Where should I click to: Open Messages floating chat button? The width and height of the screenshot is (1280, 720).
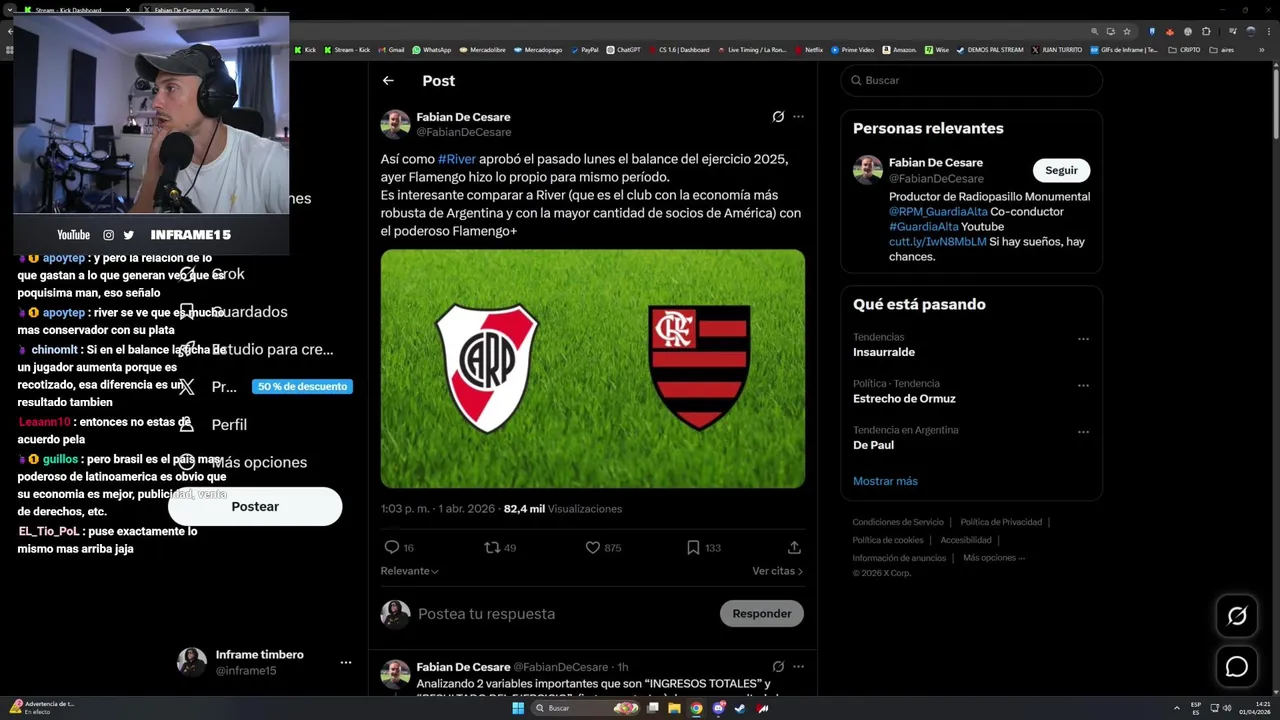[x=1237, y=667]
